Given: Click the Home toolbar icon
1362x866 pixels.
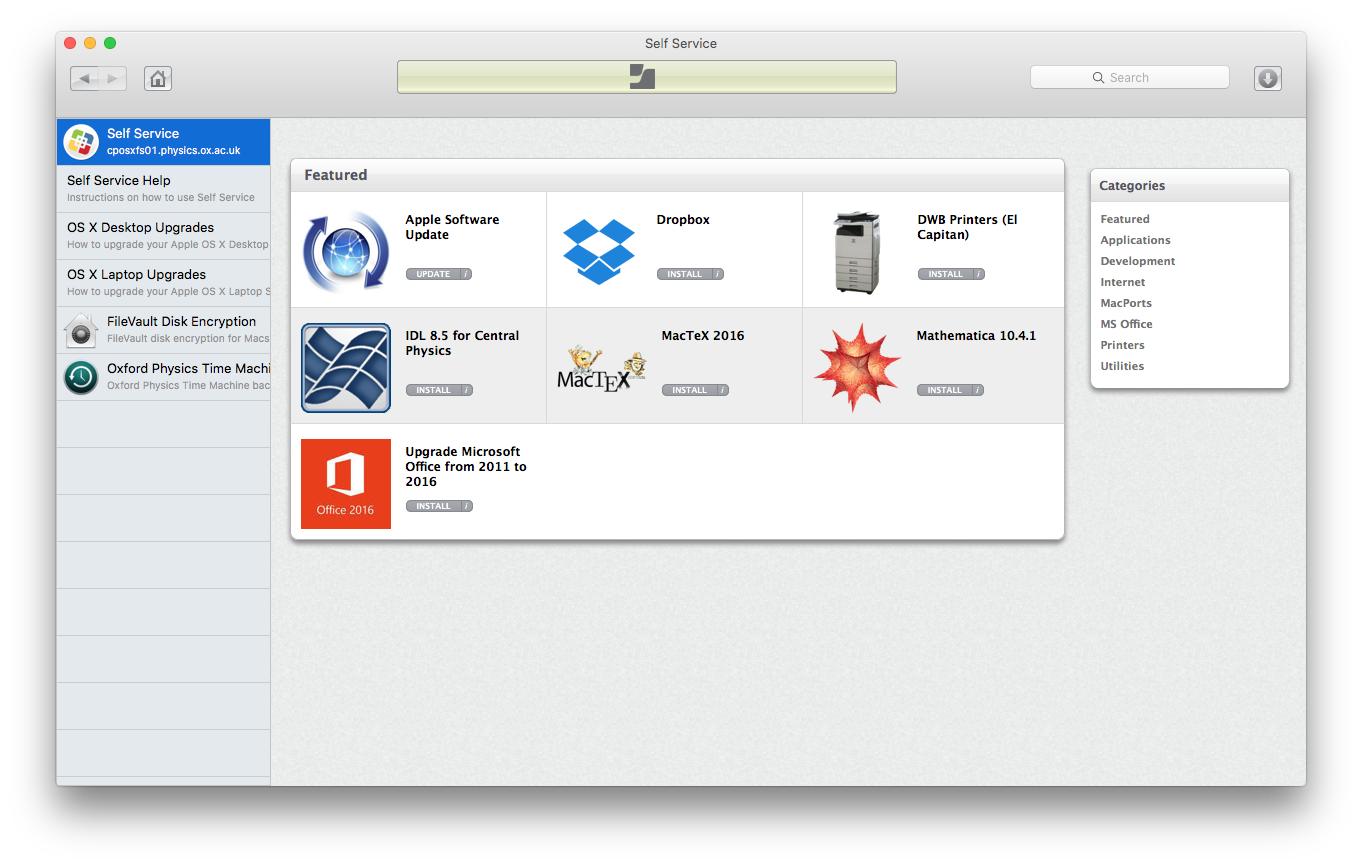Looking at the screenshot, I should pyautogui.click(x=158, y=78).
